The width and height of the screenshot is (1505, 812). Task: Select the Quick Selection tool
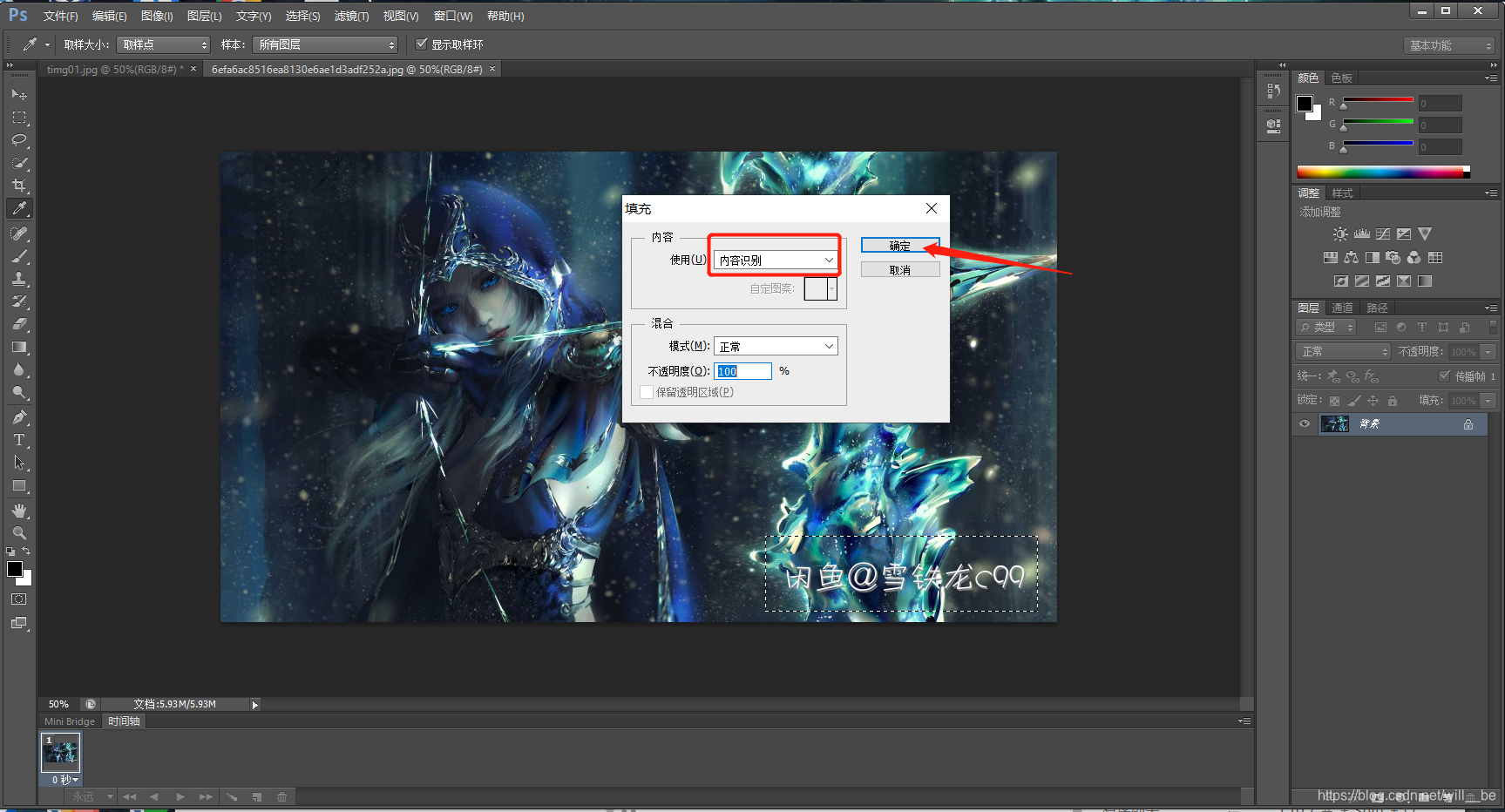pyautogui.click(x=19, y=163)
